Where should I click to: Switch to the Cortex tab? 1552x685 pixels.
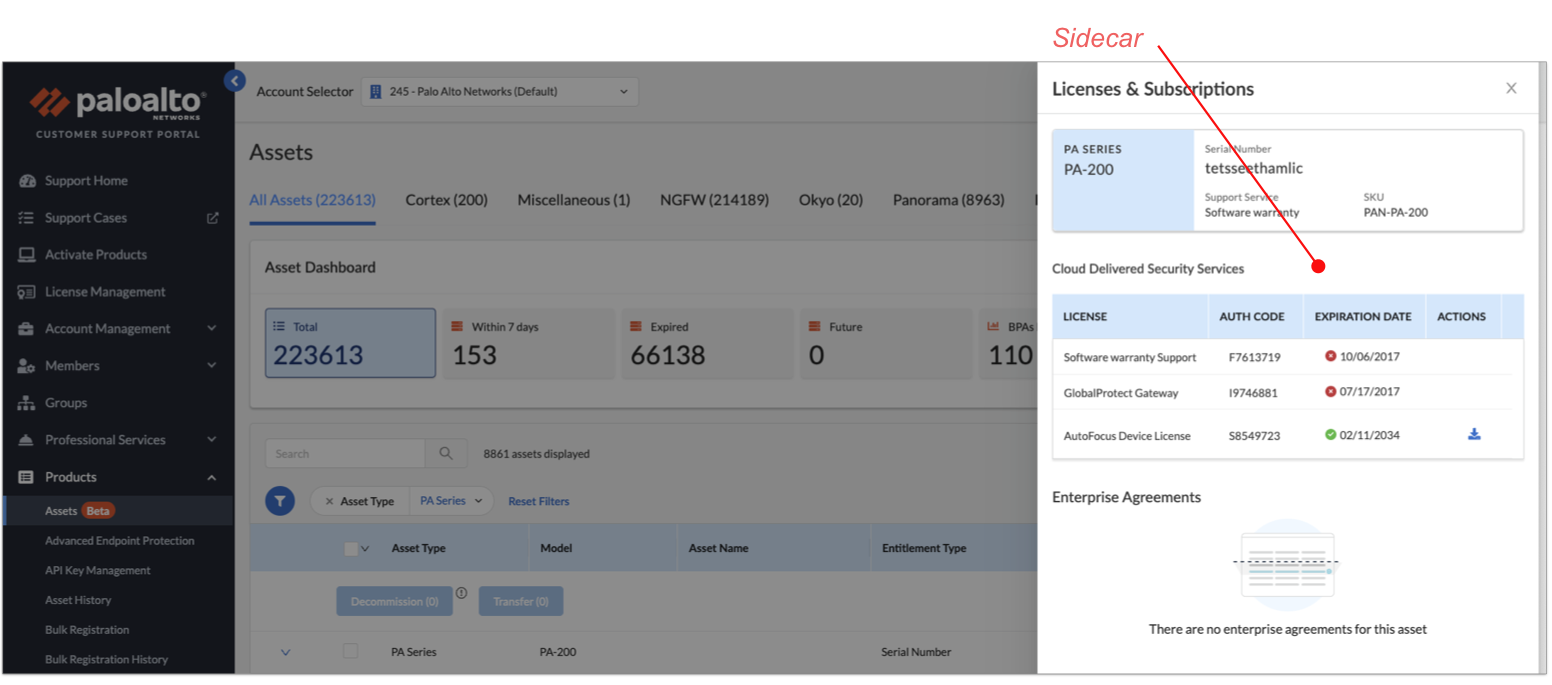click(x=446, y=200)
